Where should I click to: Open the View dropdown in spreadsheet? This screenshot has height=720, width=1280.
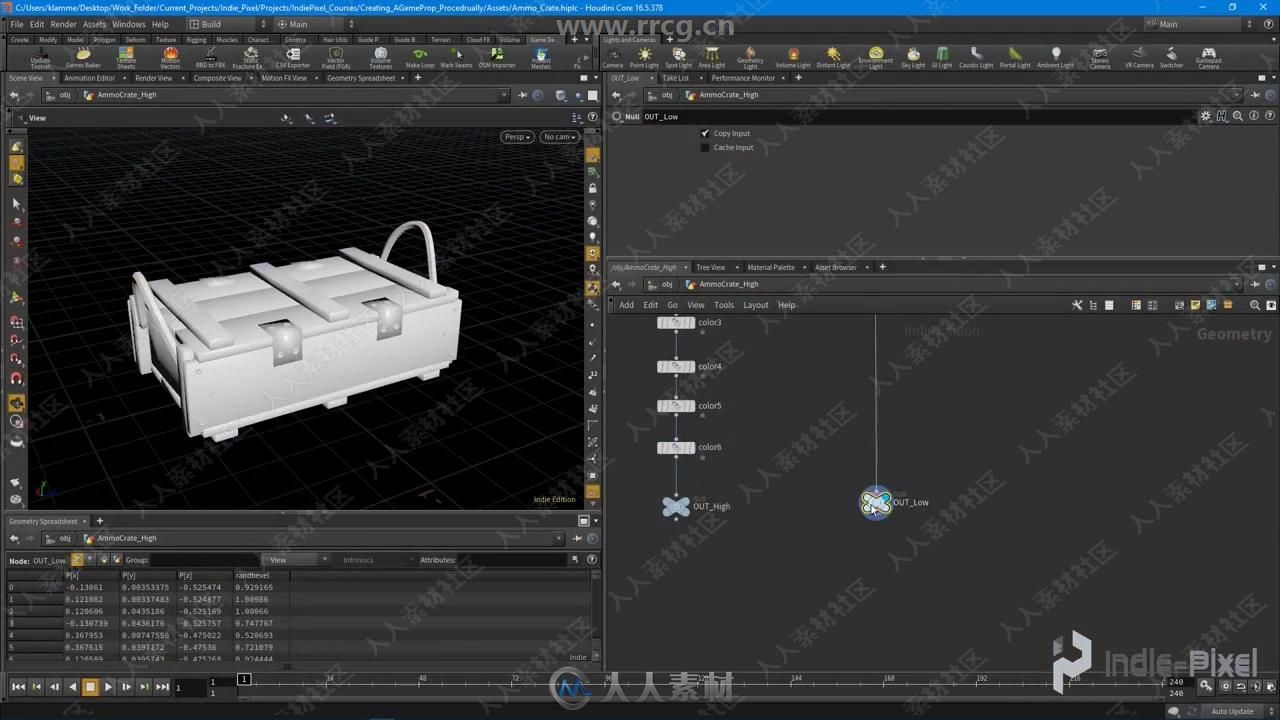coord(296,560)
